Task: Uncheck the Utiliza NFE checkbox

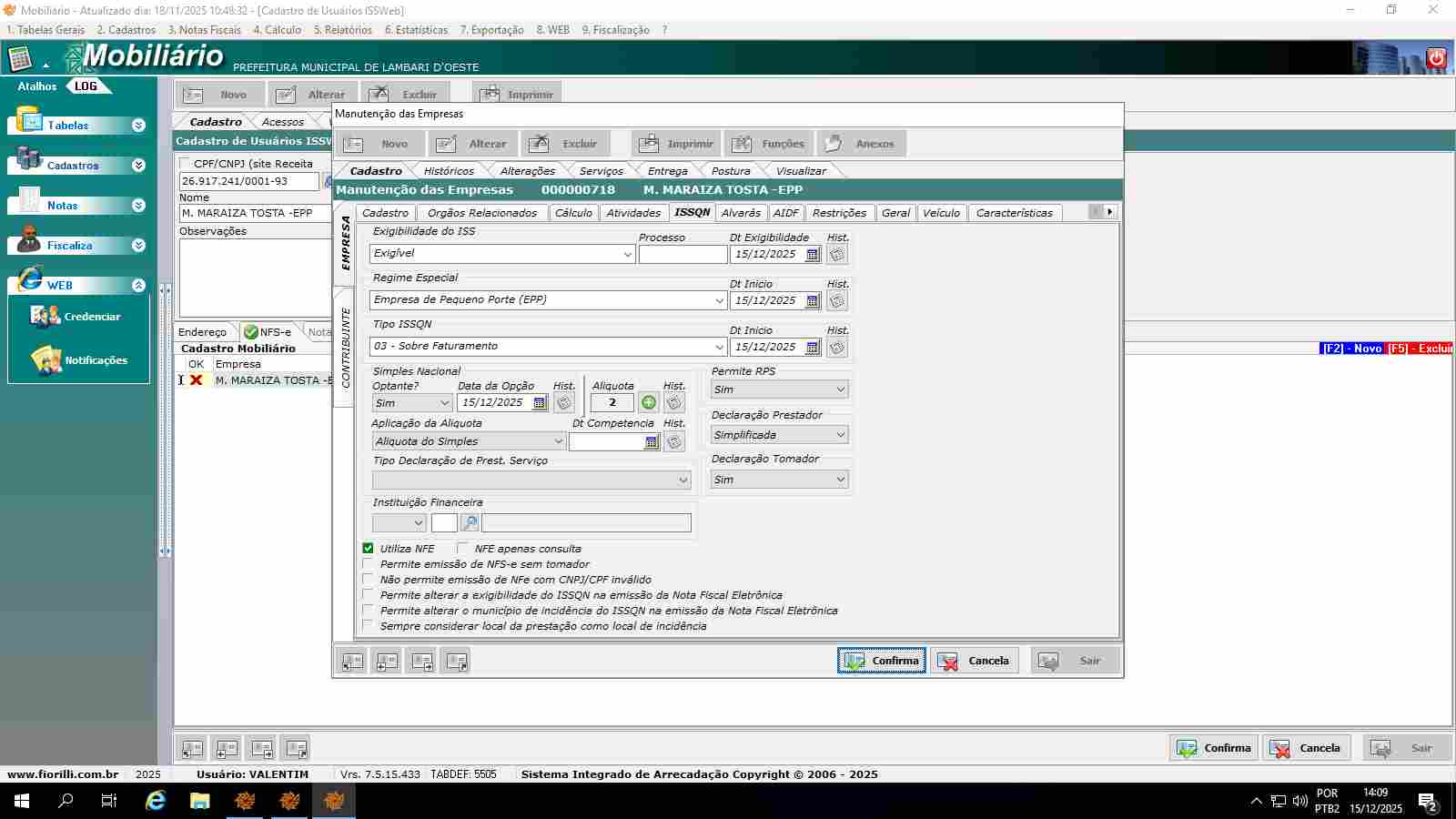Action: coord(369,549)
